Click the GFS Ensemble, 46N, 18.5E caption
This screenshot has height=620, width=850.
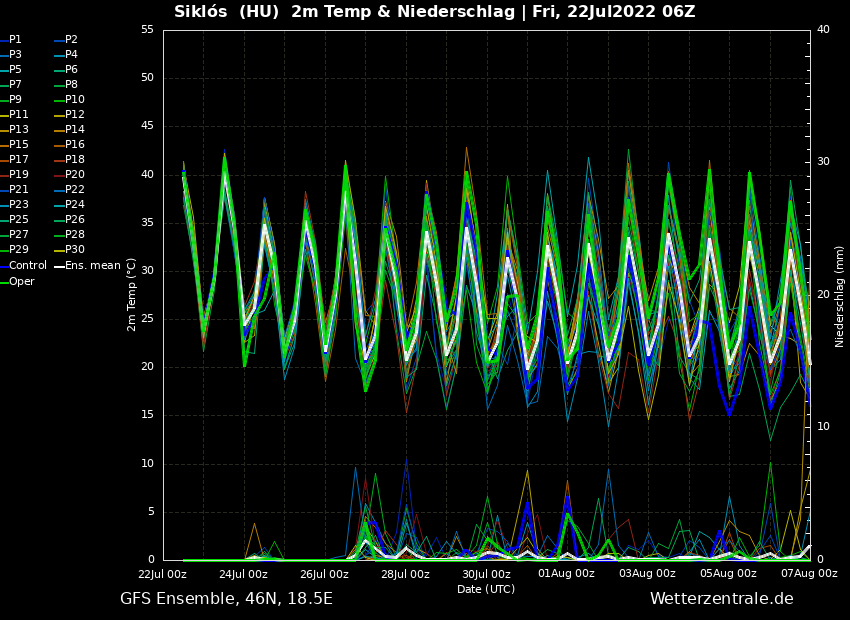tap(226, 599)
